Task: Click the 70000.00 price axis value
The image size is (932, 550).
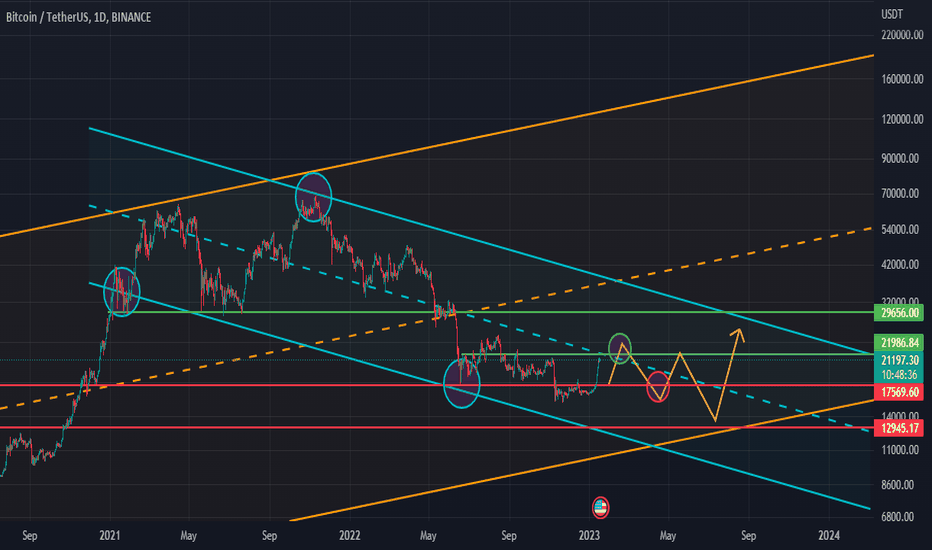Action: point(900,193)
